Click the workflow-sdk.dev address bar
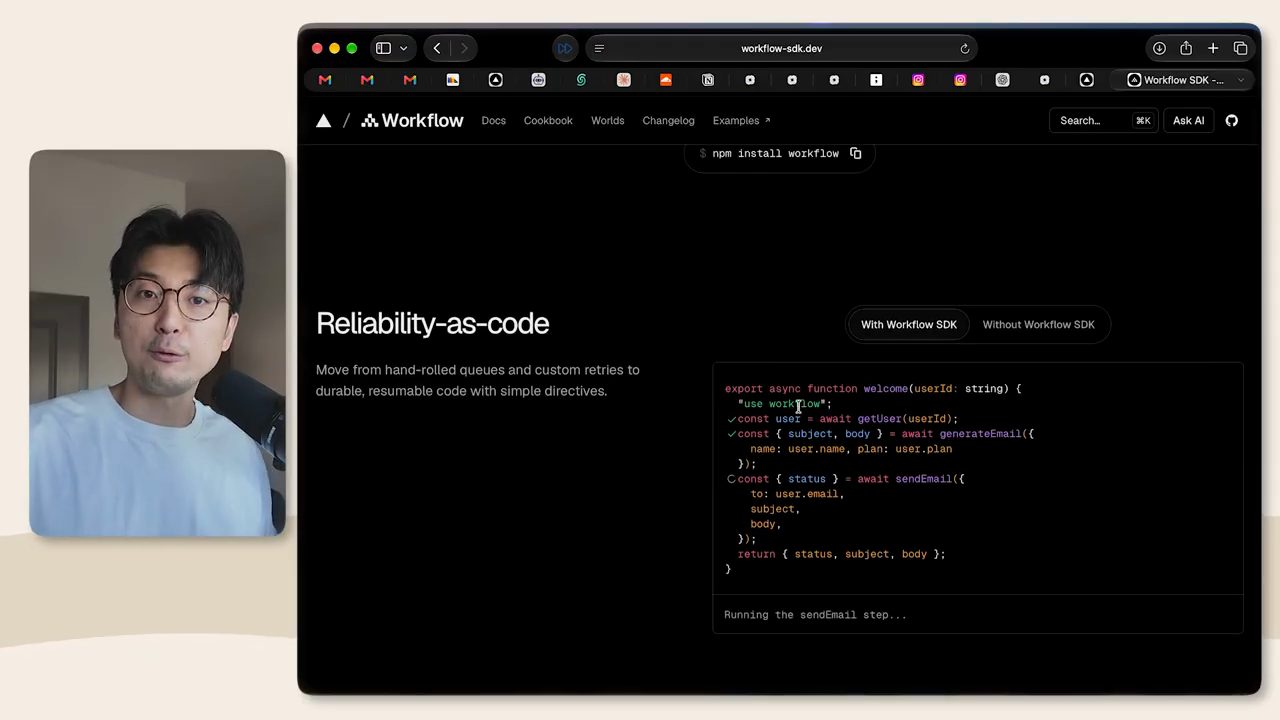The height and width of the screenshot is (720, 1280). [781, 48]
